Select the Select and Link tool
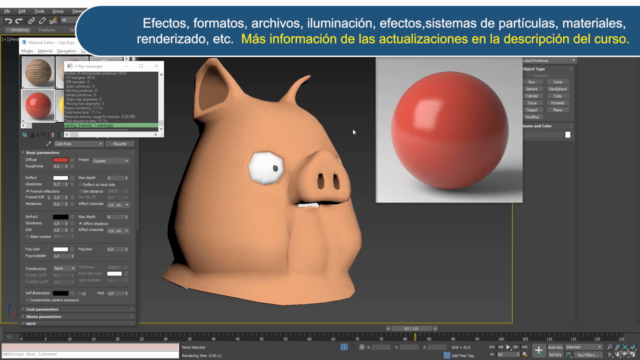 tap(31, 21)
